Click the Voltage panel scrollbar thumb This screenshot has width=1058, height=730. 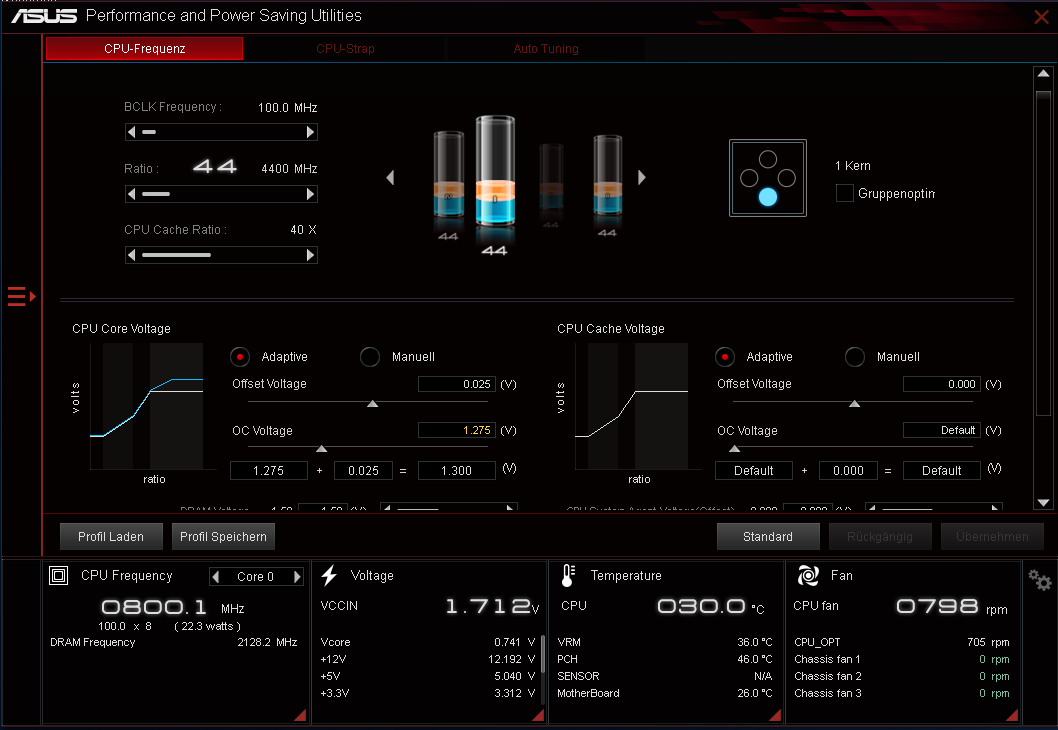pos(542,653)
